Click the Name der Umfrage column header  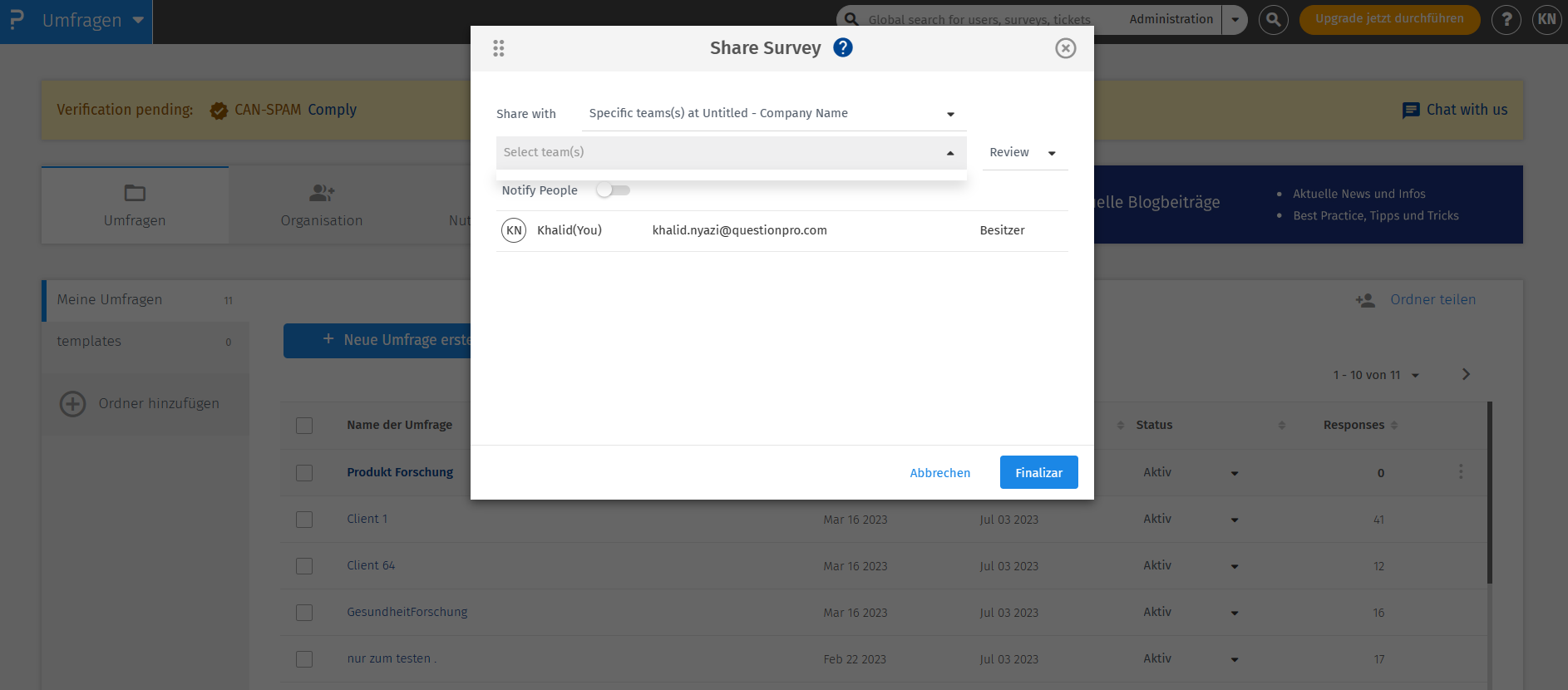click(399, 425)
